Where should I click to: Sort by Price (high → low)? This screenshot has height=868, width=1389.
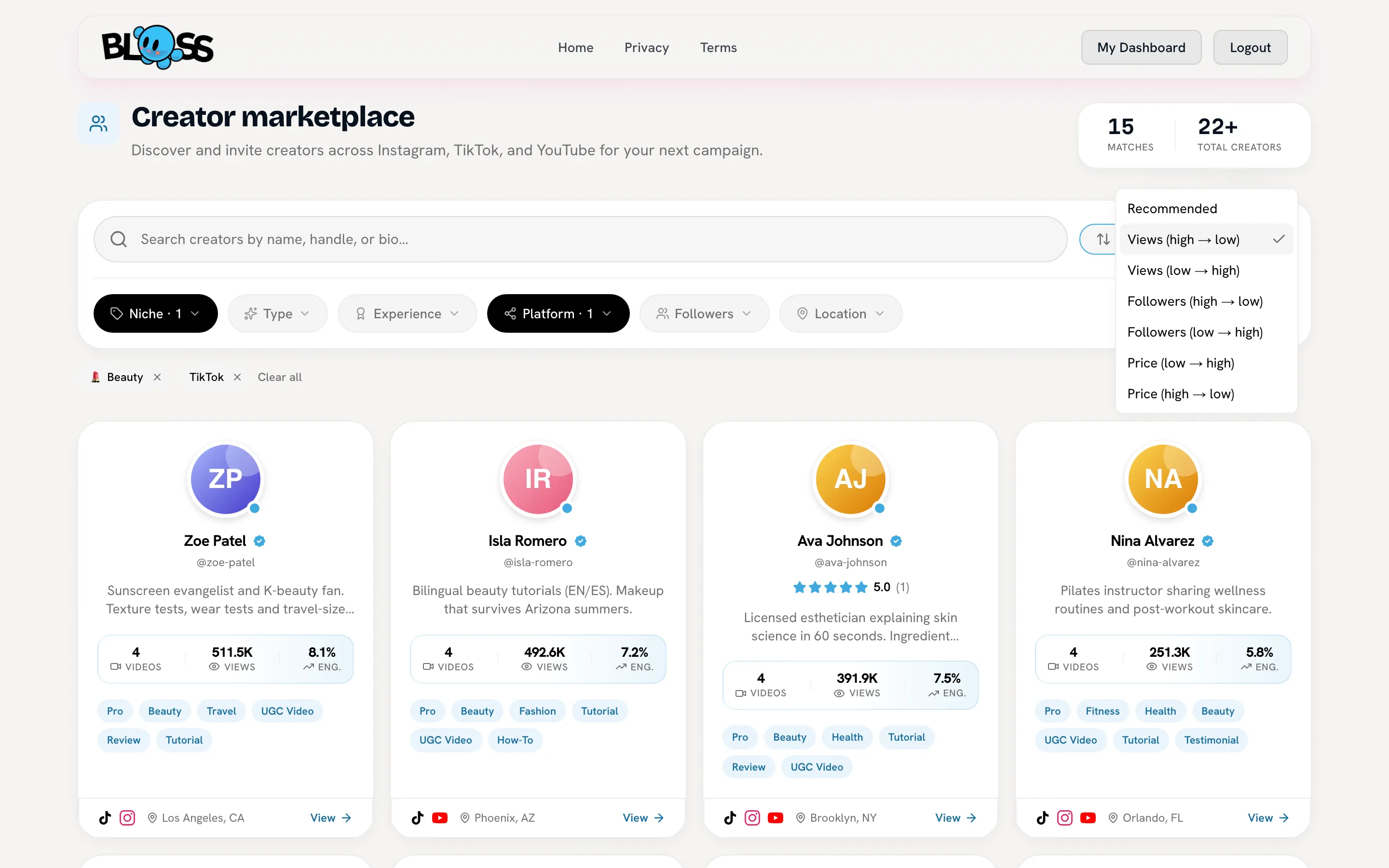pos(1206,394)
